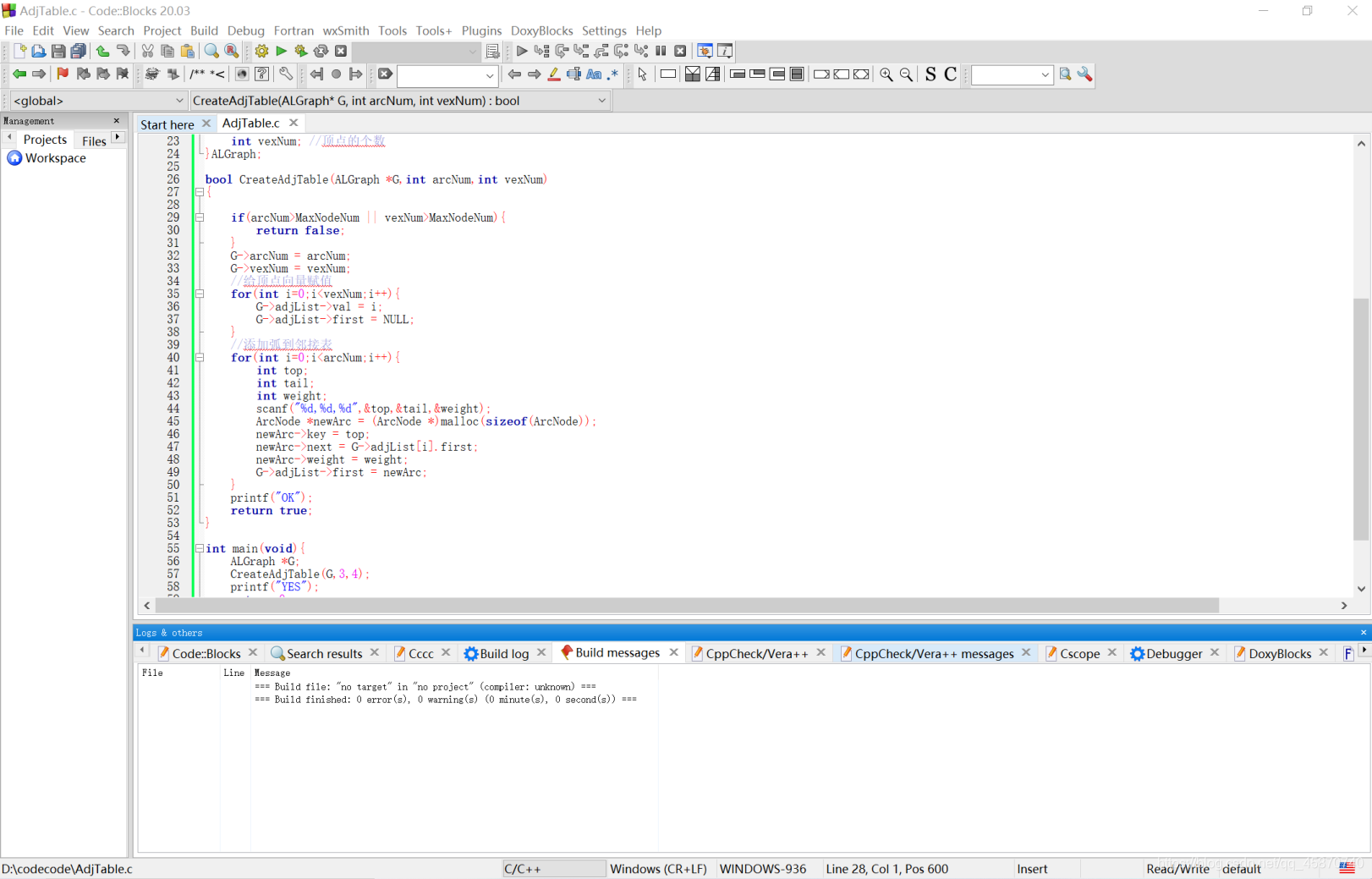Viewport: 1372px width, 879px height.
Task: Click the Cut scissors icon
Action: click(148, 52)
